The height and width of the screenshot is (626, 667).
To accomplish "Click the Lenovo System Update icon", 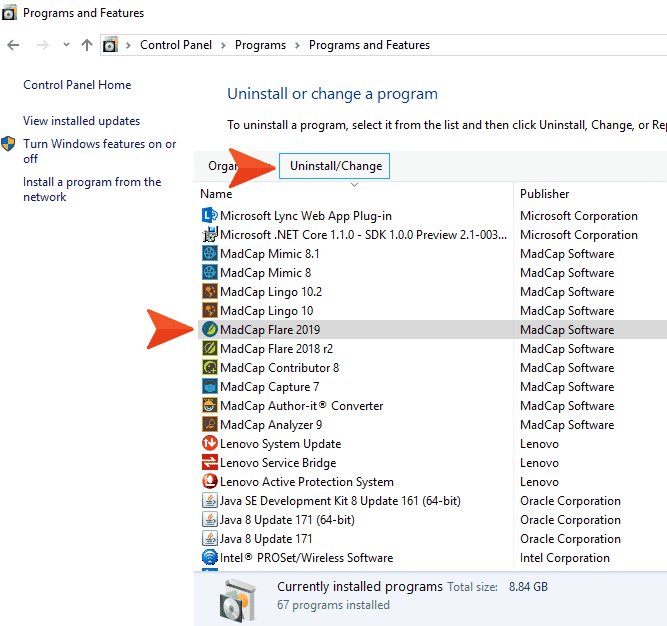I will 209,444.
